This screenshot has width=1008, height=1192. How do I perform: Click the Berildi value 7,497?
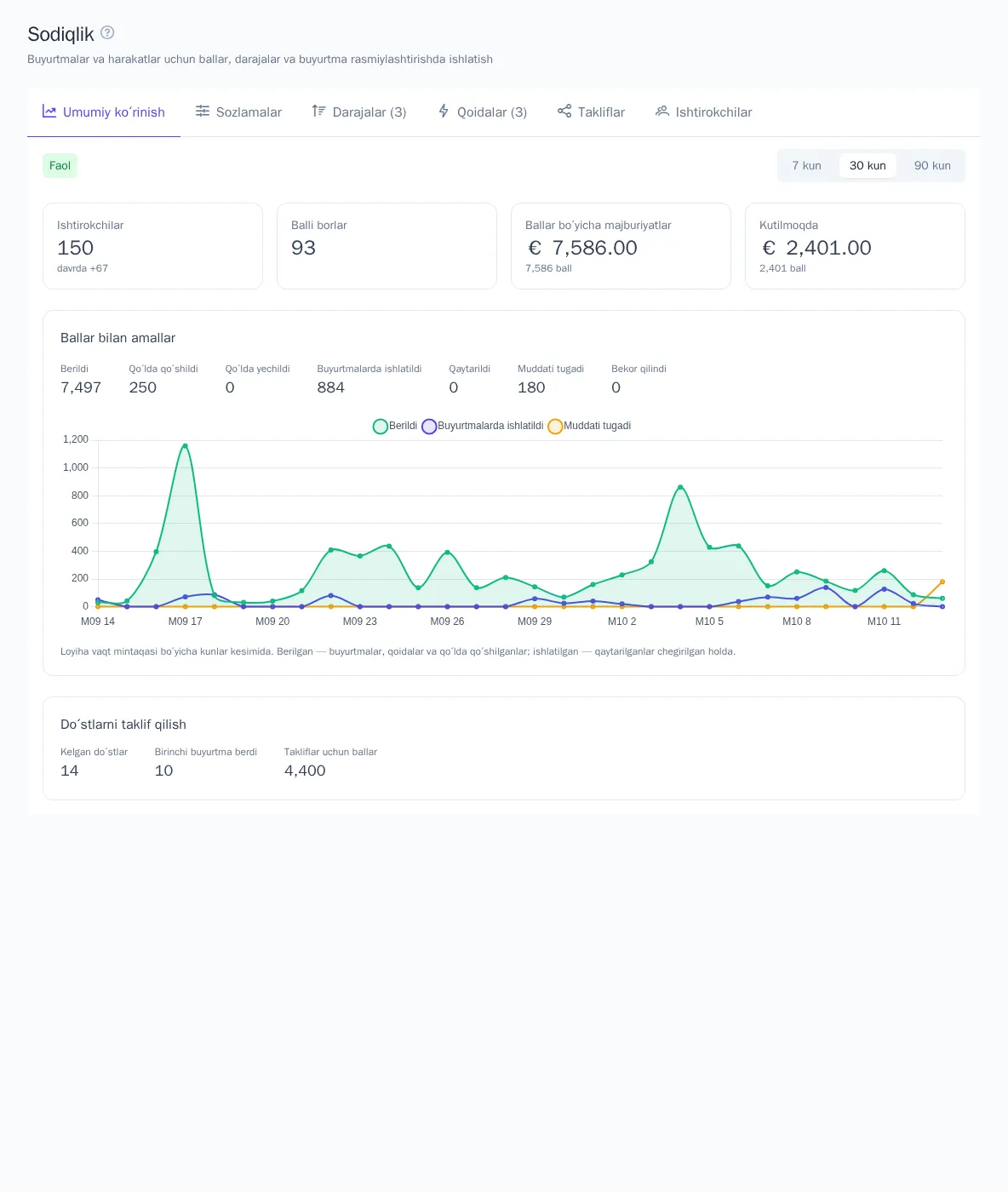tap(81, 387)
